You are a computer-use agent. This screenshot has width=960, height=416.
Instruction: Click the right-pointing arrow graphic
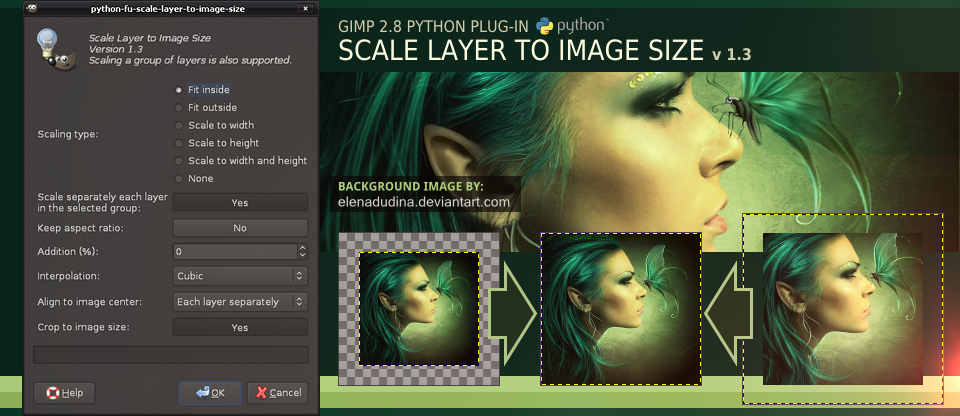(x=513, y=312)
